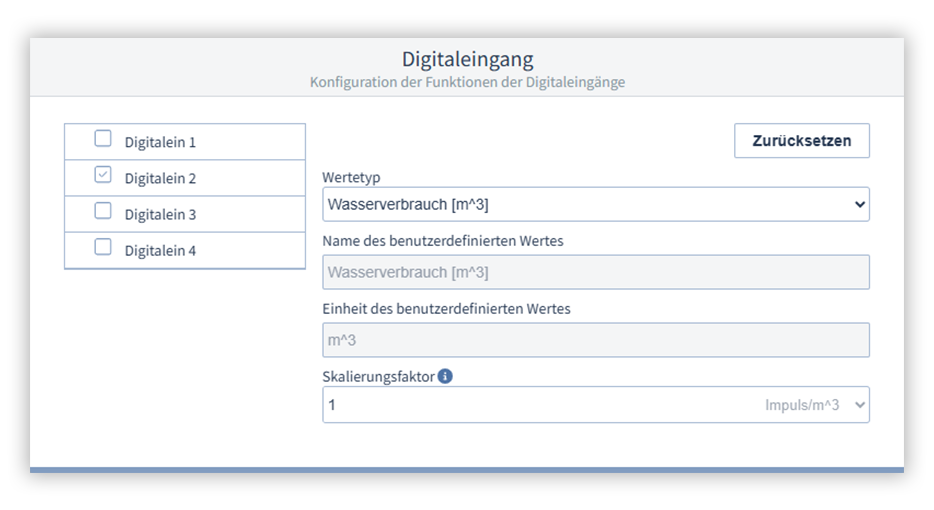Image resolution: width=934 pixels, height=510 pixels.
Task: Choose the Digitalein 3 list entry label
Action: tap(160, 214)
